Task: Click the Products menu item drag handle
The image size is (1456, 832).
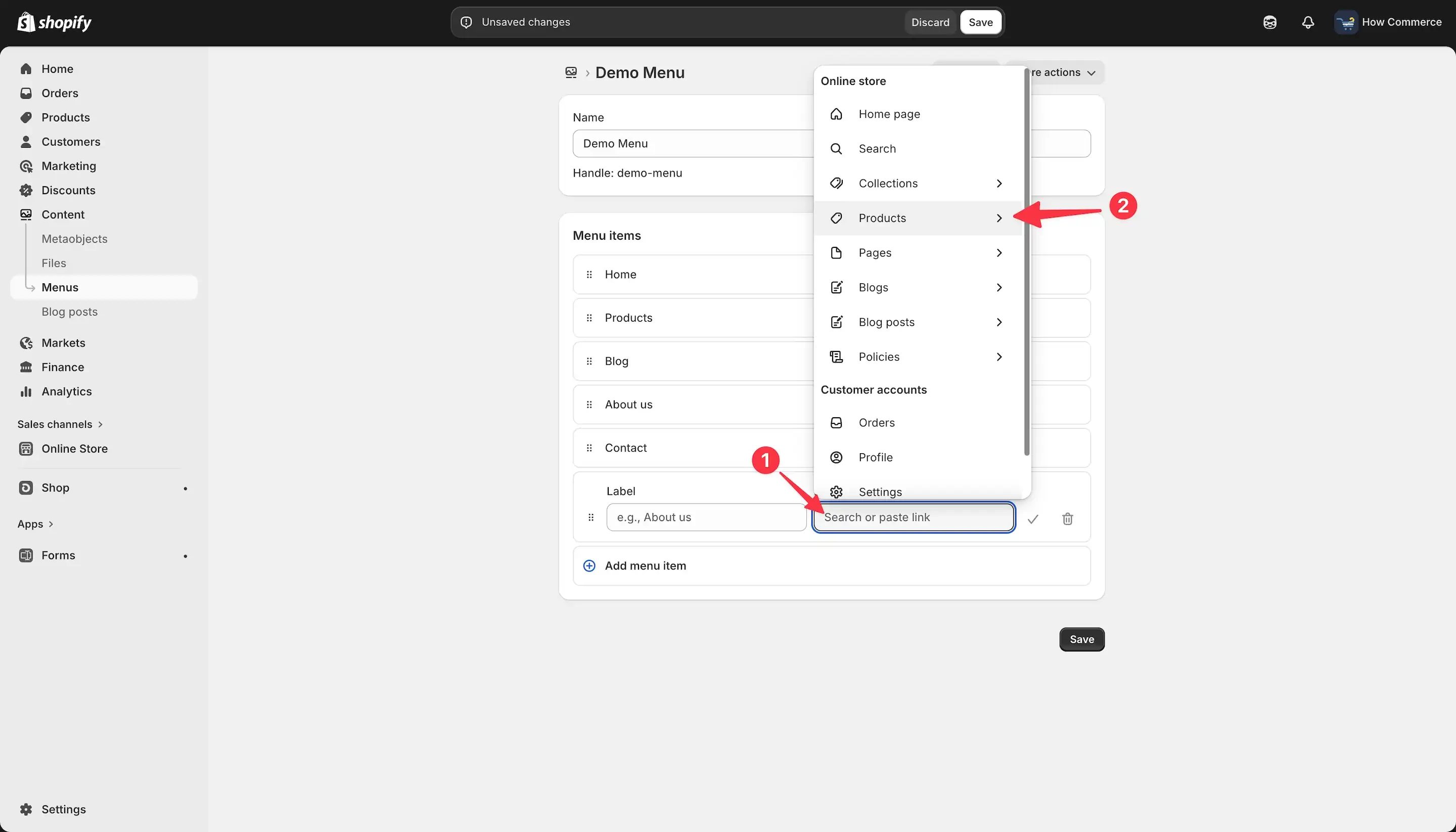Action: pyautogui.click(x=589, y=318)
